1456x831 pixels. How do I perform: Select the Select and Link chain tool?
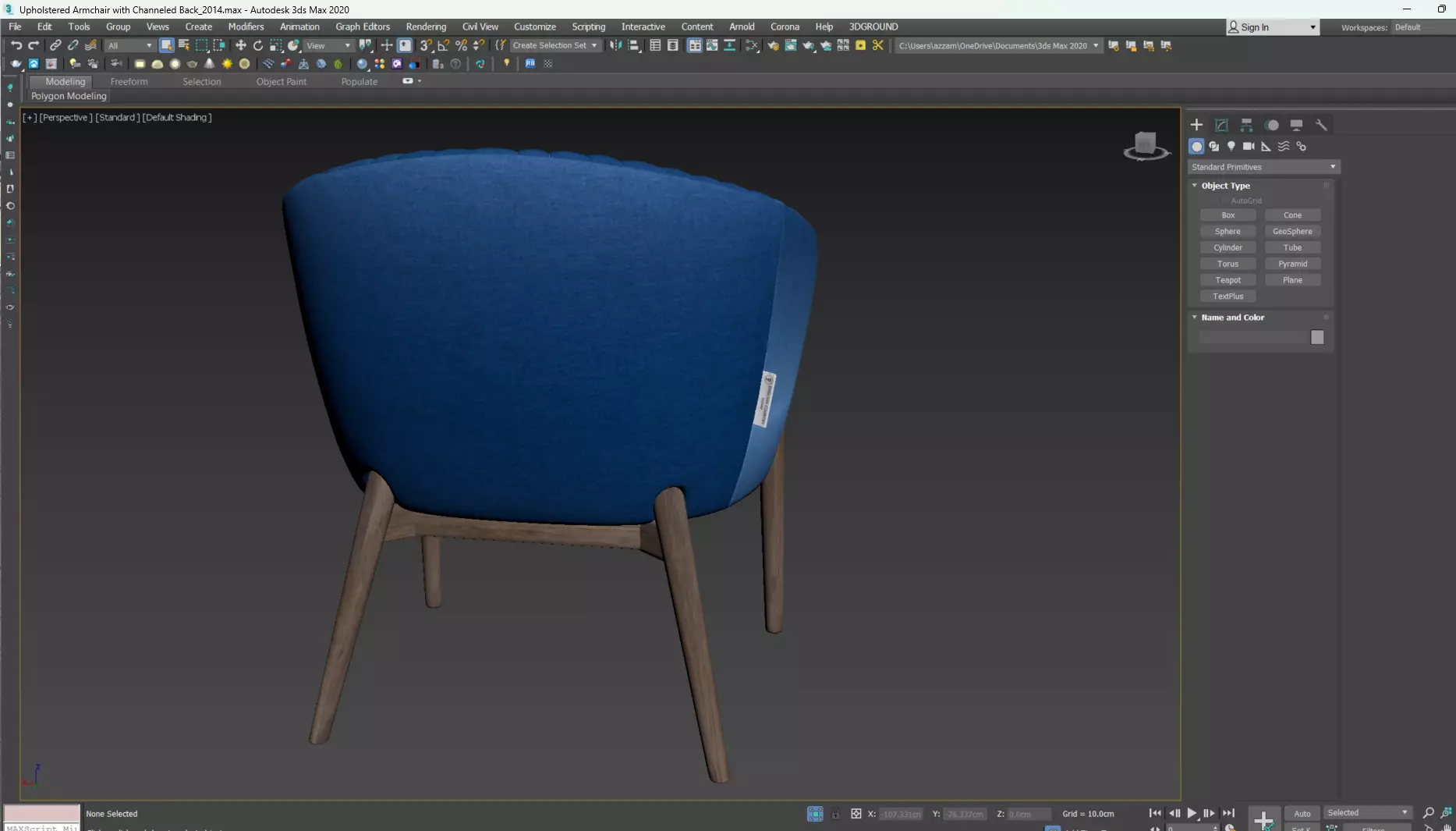[55, 45]
